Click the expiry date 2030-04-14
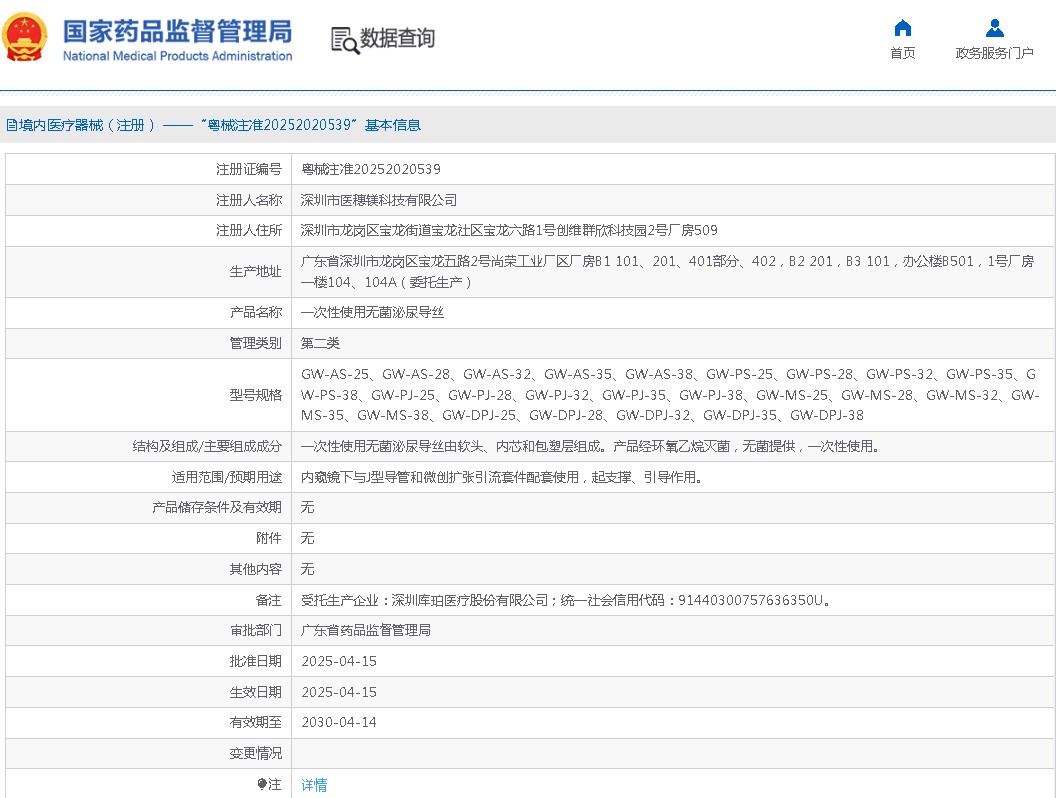This screenshot has width=1056, height=798. pos(339,722)
